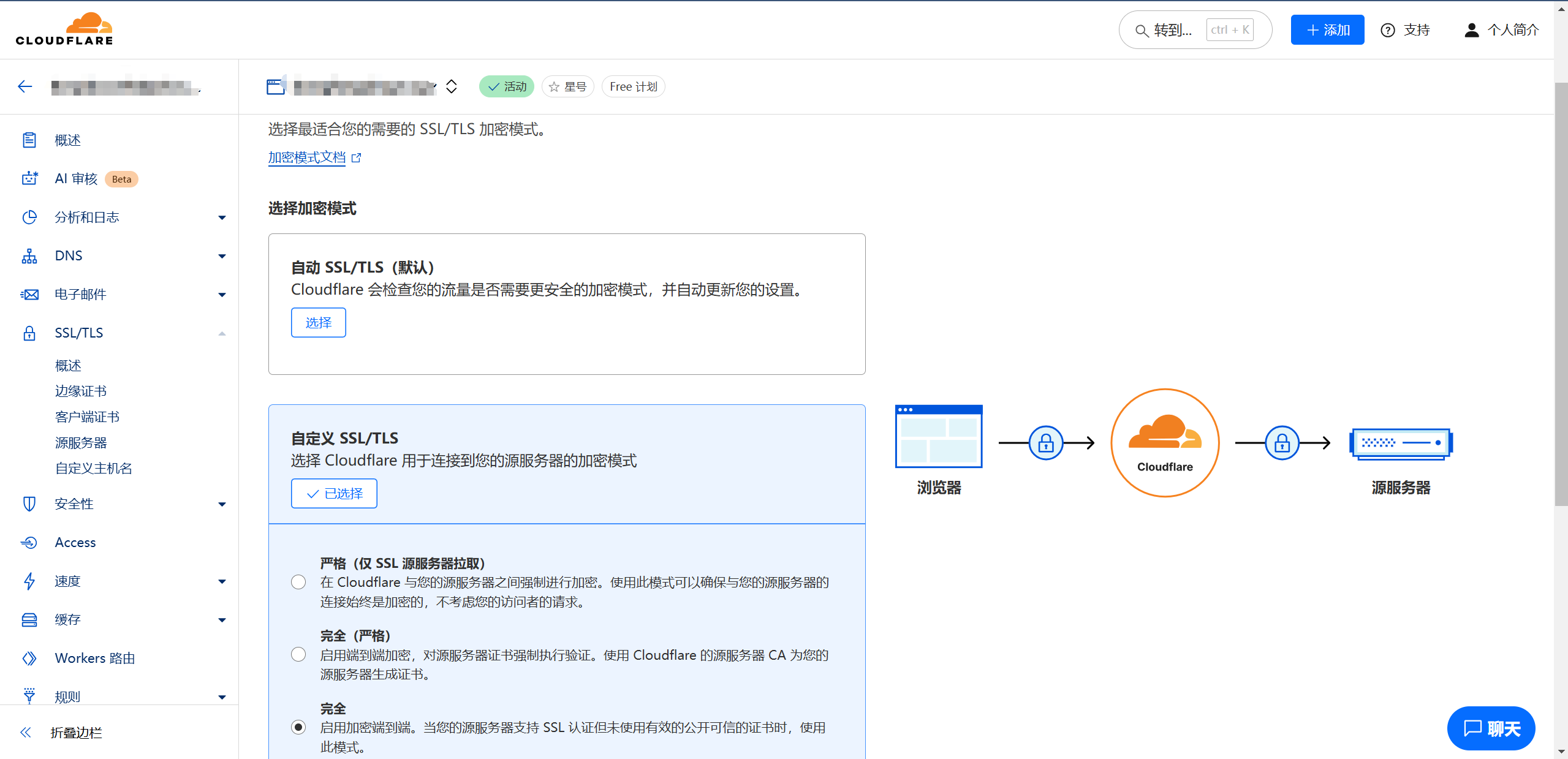Click 选择 button under 自动 SSL/TLS
This screenshot has width=1568, height=759.
point(319,322)
